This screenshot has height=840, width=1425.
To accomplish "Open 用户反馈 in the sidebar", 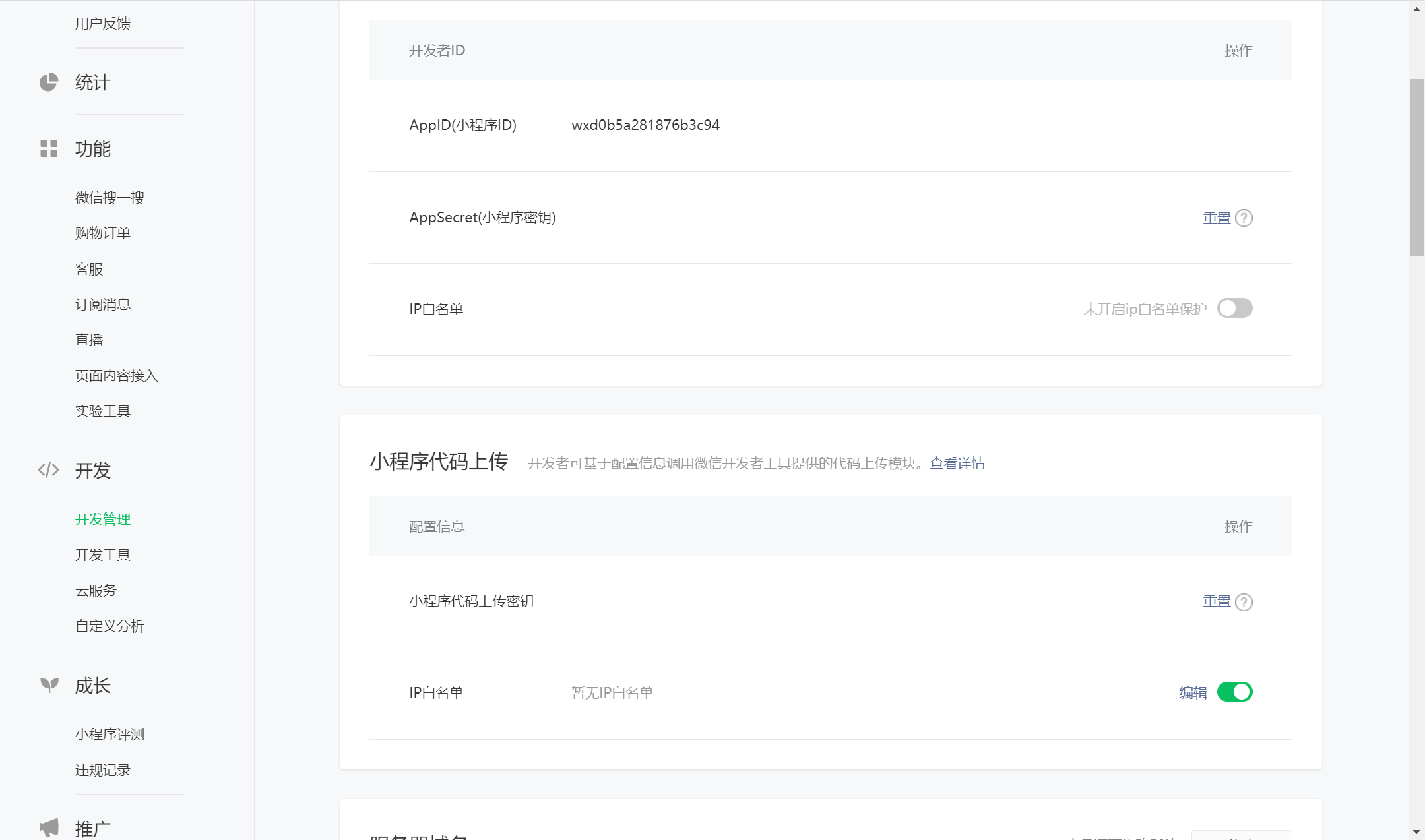I will point(103,23).
